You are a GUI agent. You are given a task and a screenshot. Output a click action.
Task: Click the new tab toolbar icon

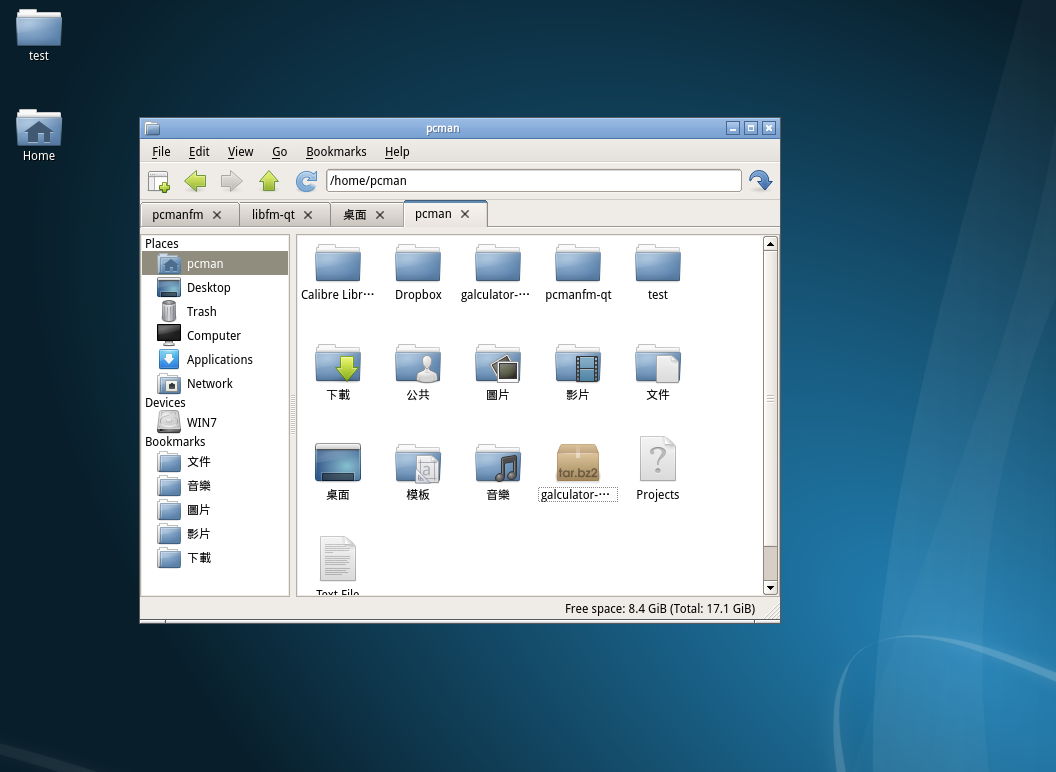[x=159, y=181]
